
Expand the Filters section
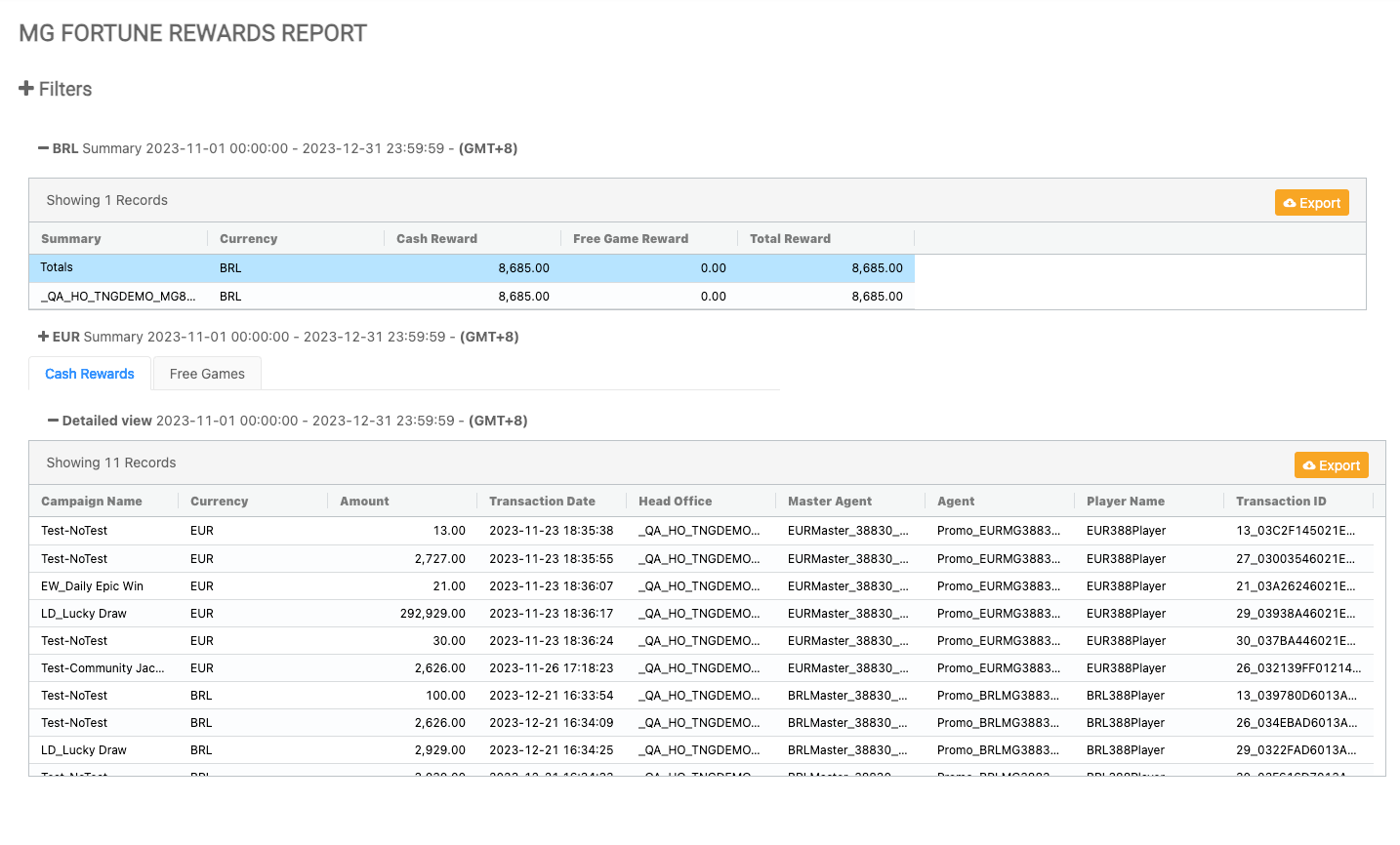pyautogui.click(x=56, y=89)
